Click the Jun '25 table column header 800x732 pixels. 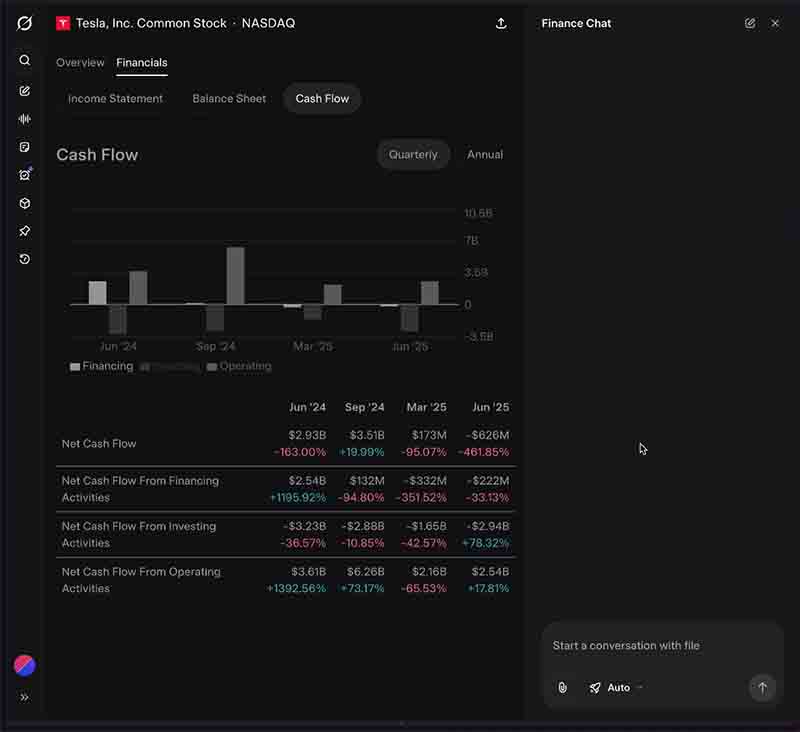490,407
